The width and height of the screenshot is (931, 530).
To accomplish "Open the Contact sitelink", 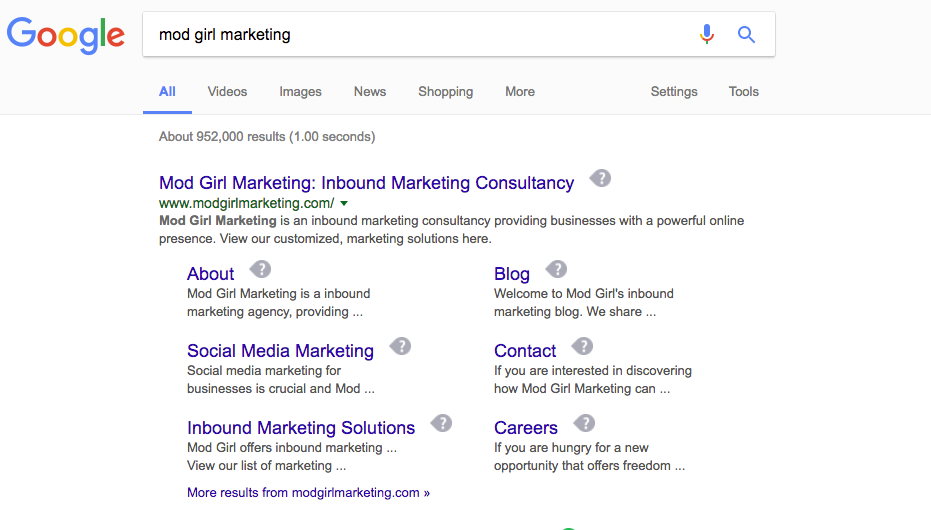I will point(525,351).
